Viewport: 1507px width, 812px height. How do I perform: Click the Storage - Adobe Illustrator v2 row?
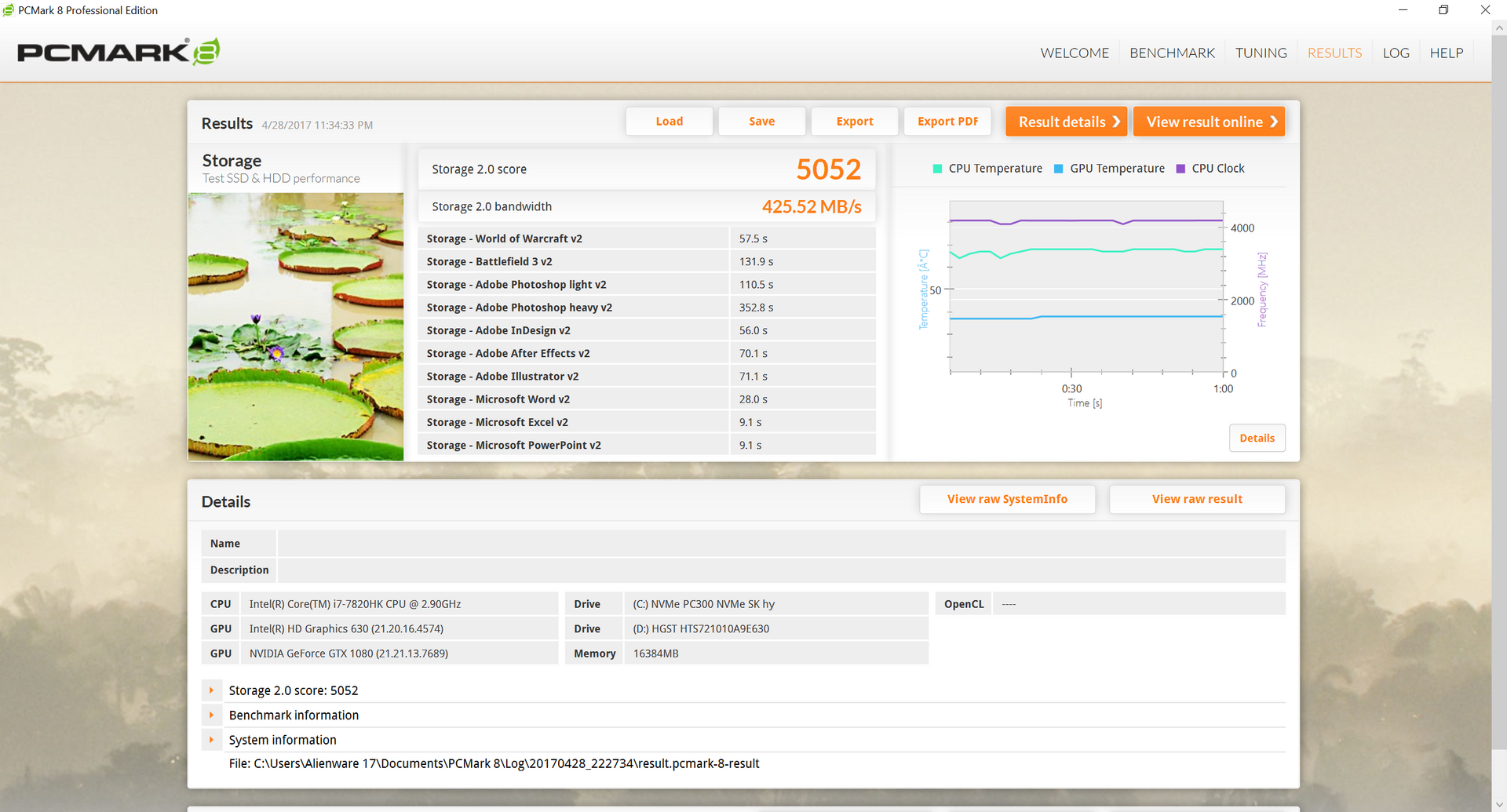647,377
